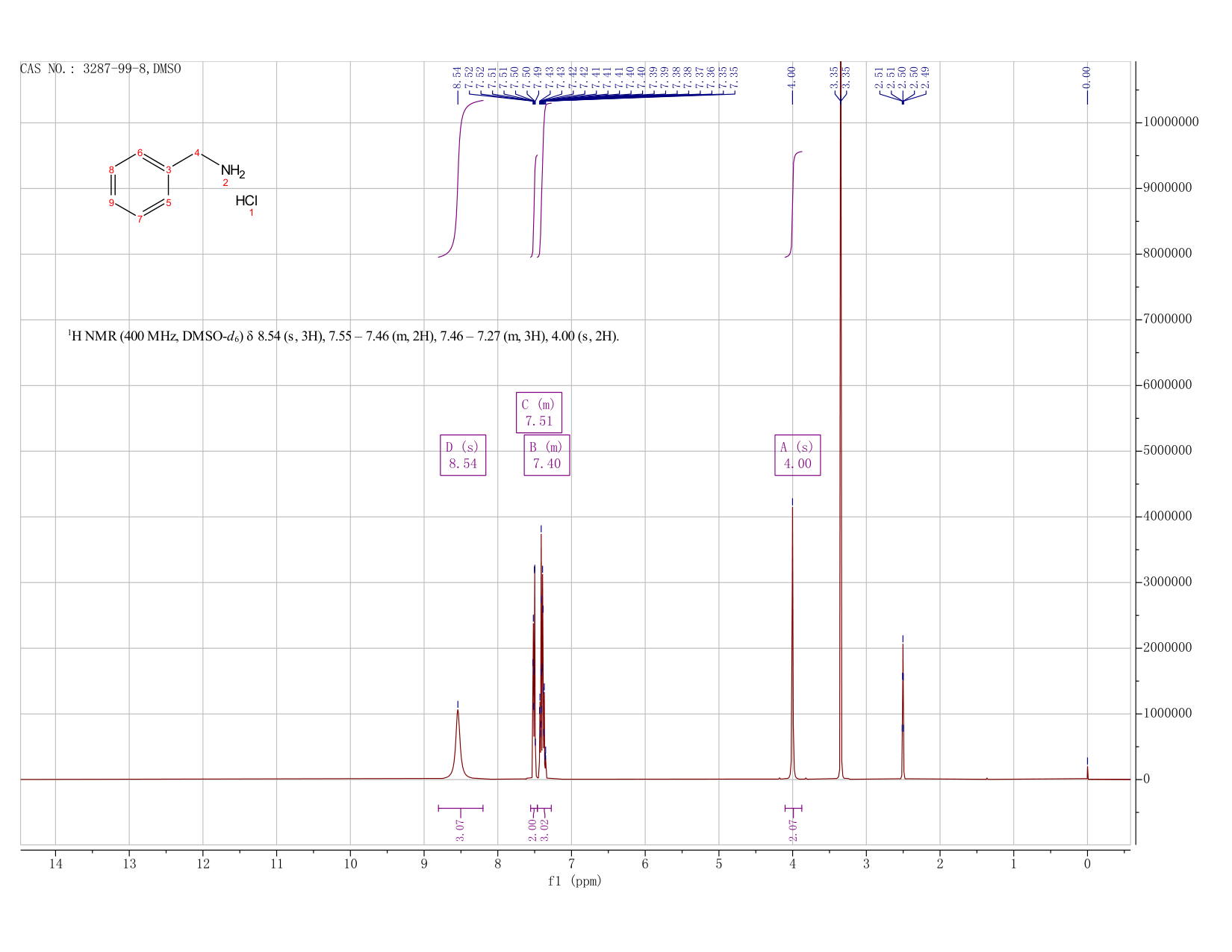Select the label box B (m) 7.40

[547, 455]
